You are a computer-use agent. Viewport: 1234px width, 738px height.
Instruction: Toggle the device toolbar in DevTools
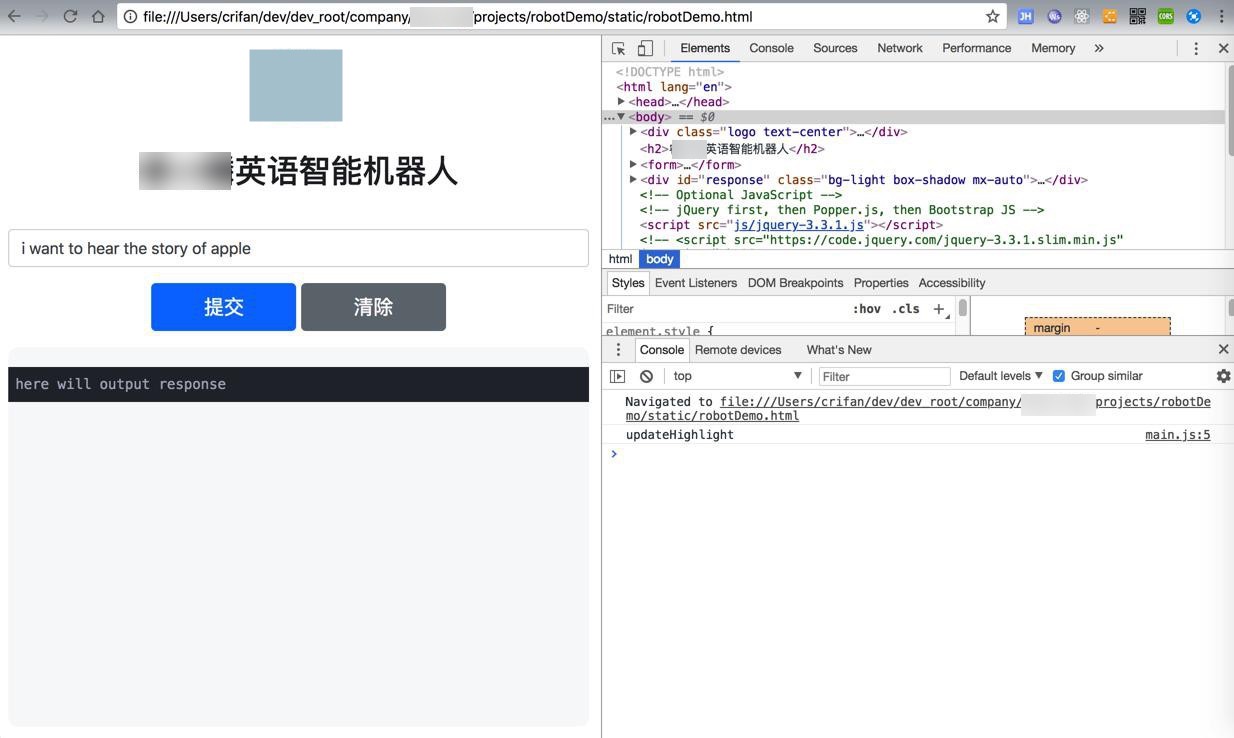point(645,48)
